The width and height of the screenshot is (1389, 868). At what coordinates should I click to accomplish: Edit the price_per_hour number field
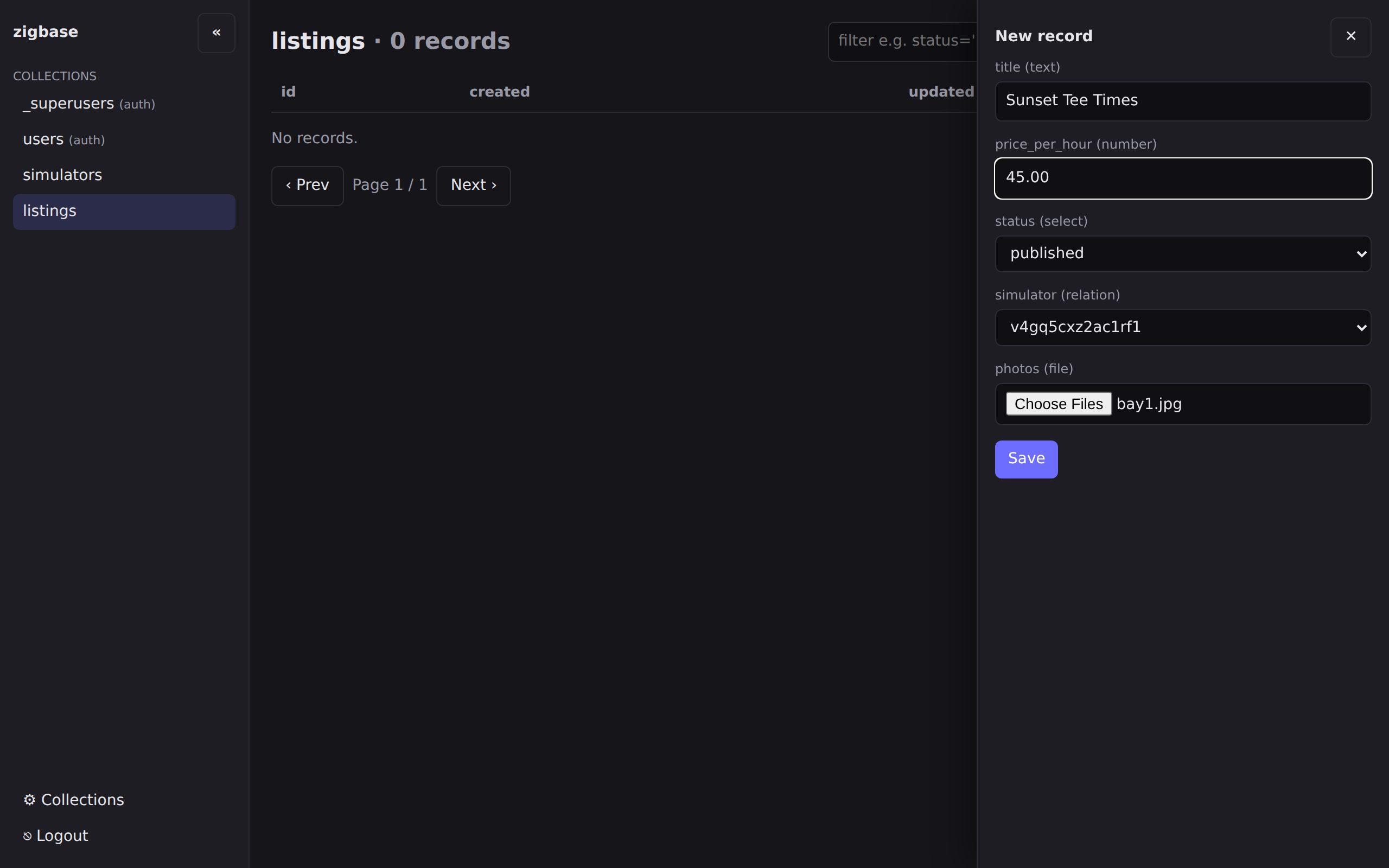1183,178
